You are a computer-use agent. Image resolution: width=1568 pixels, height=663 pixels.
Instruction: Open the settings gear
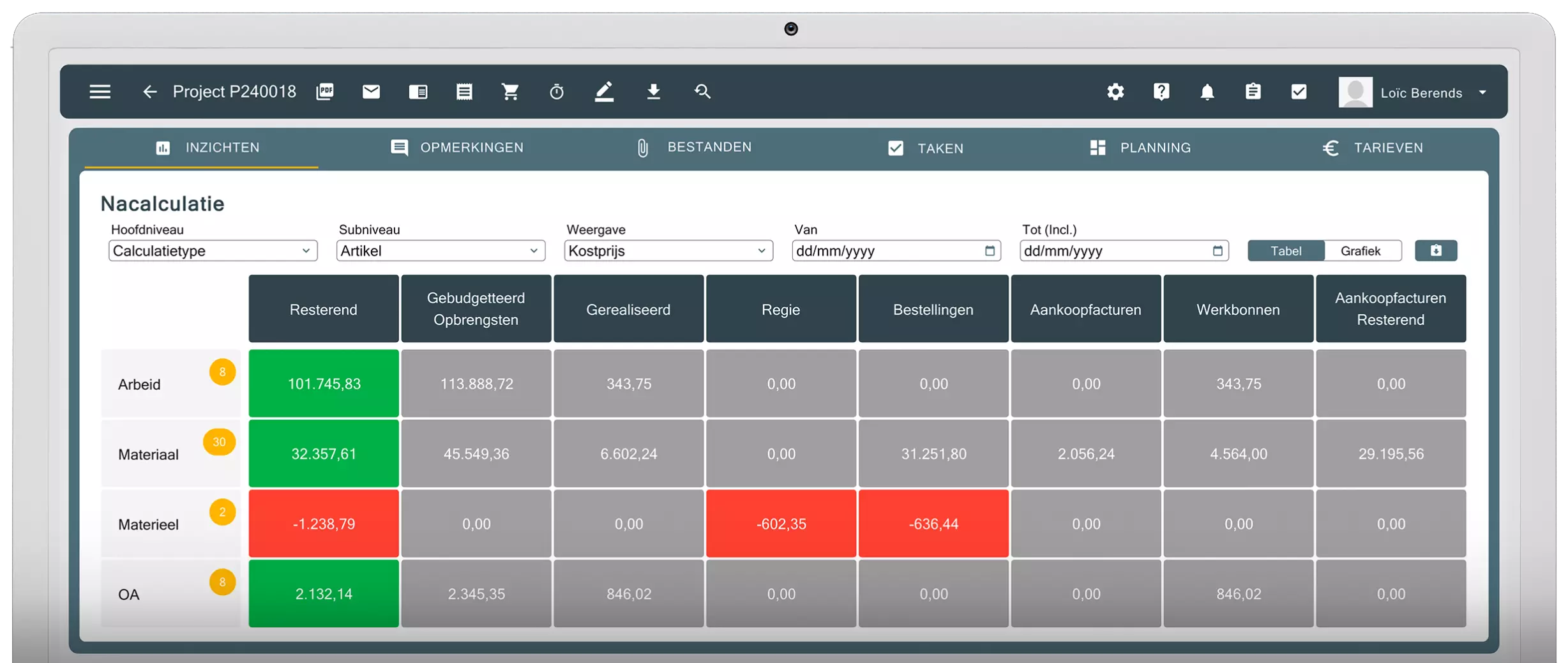tap(1115, 92)
